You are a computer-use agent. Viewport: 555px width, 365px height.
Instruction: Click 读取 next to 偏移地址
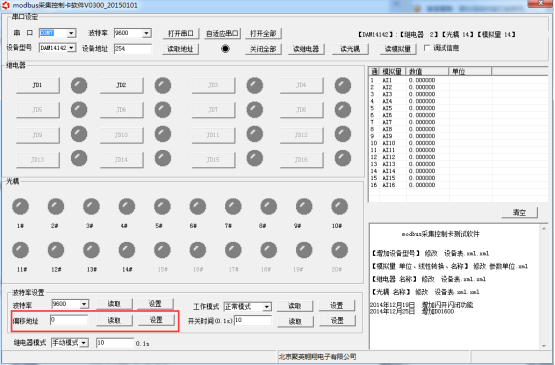pyautogui.click(x=114, y=320)
